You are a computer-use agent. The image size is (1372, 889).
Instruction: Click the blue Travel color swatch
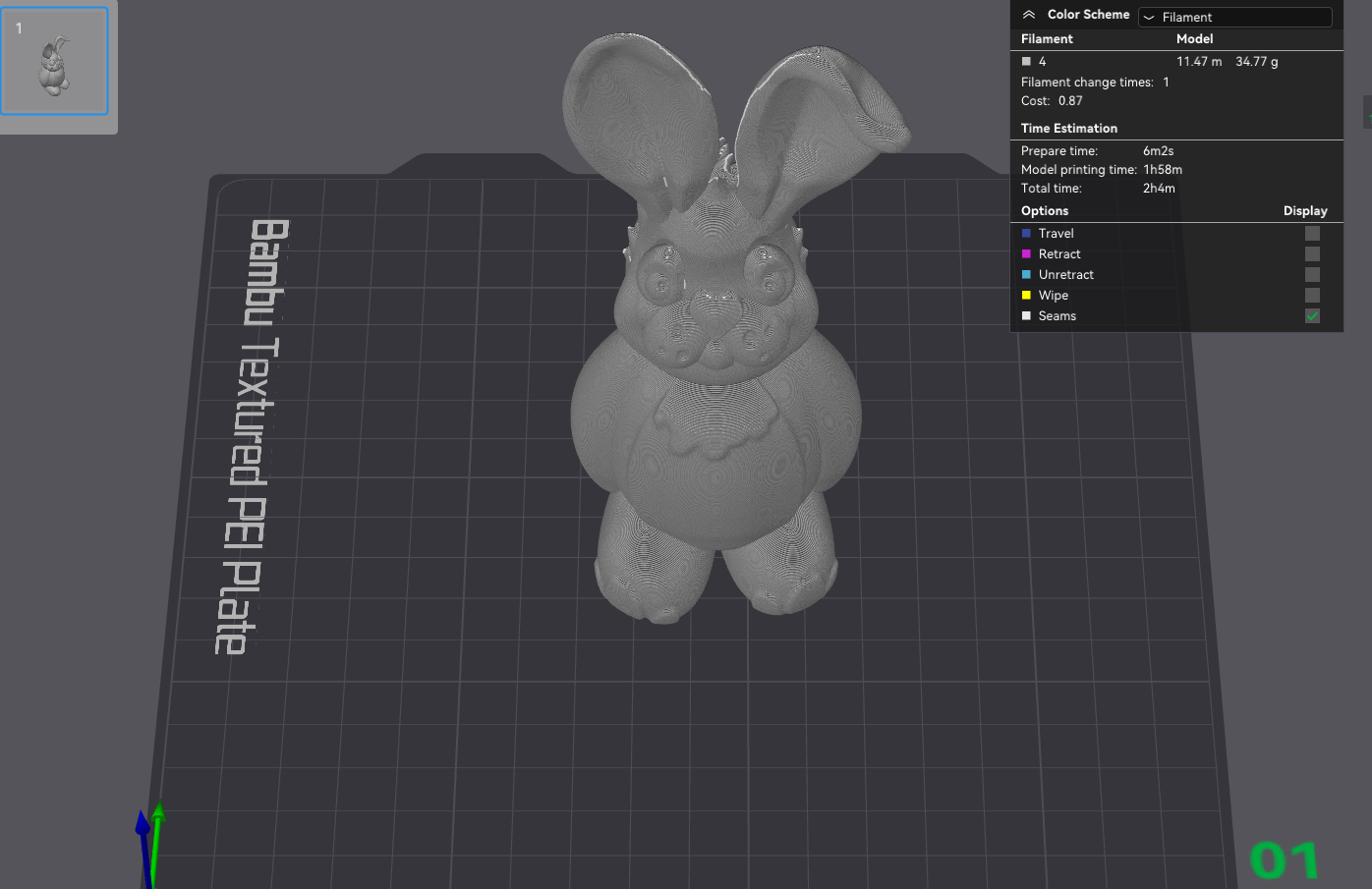tap(1026, 233)
